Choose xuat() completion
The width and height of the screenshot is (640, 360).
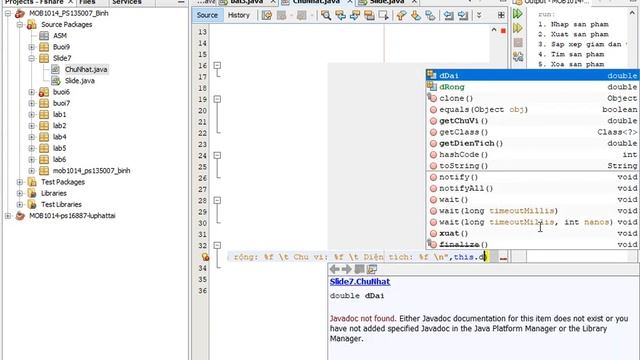[532, 233]
